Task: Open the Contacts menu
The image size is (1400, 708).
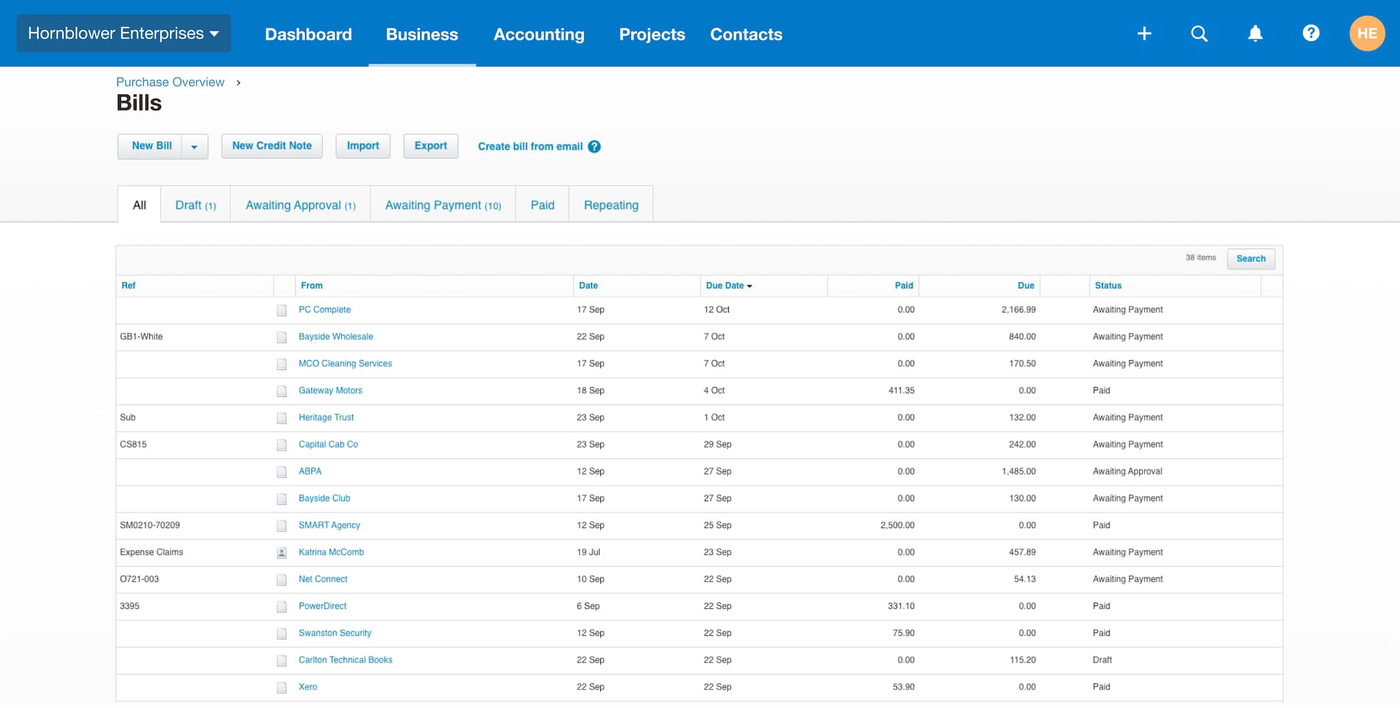Action: click(746, 34)
